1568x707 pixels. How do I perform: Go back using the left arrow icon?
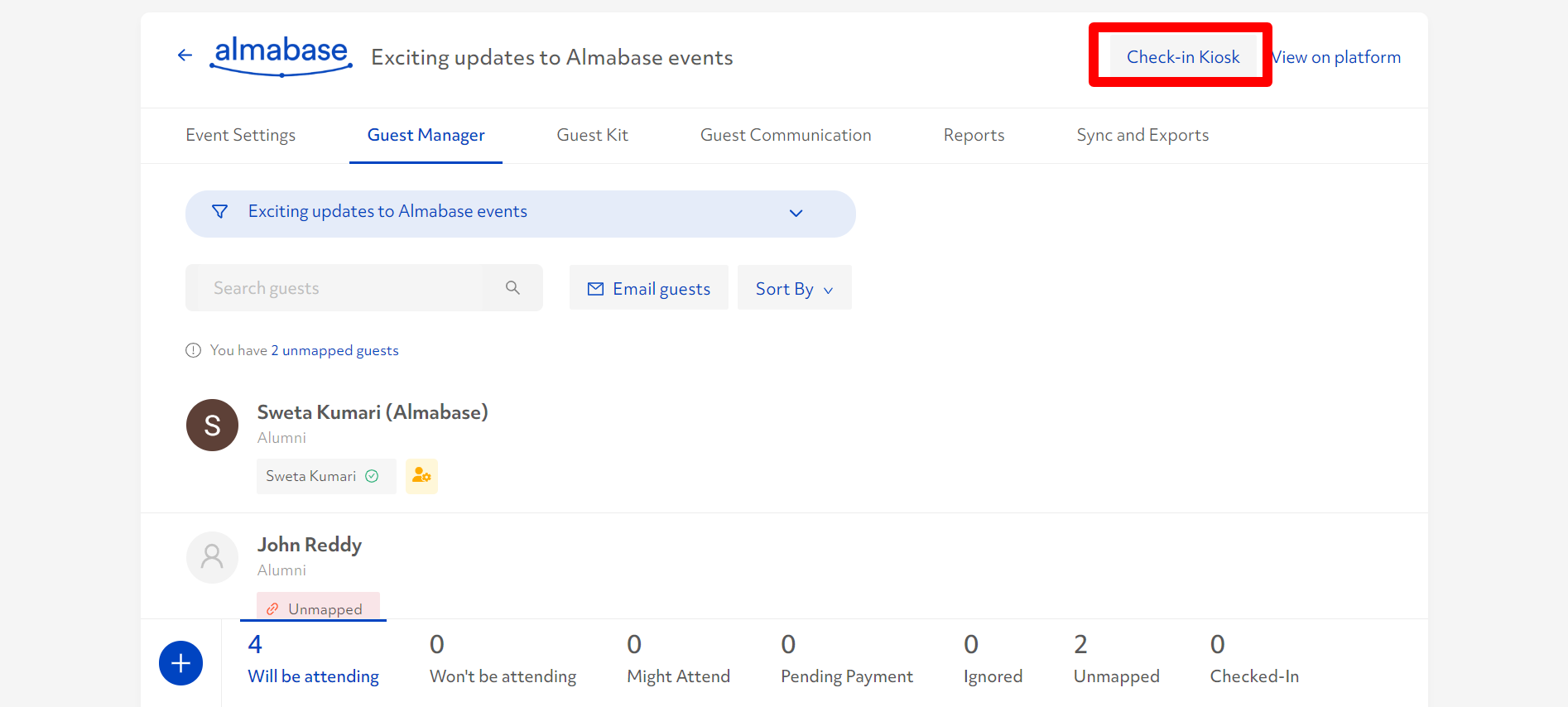point(185,55)
